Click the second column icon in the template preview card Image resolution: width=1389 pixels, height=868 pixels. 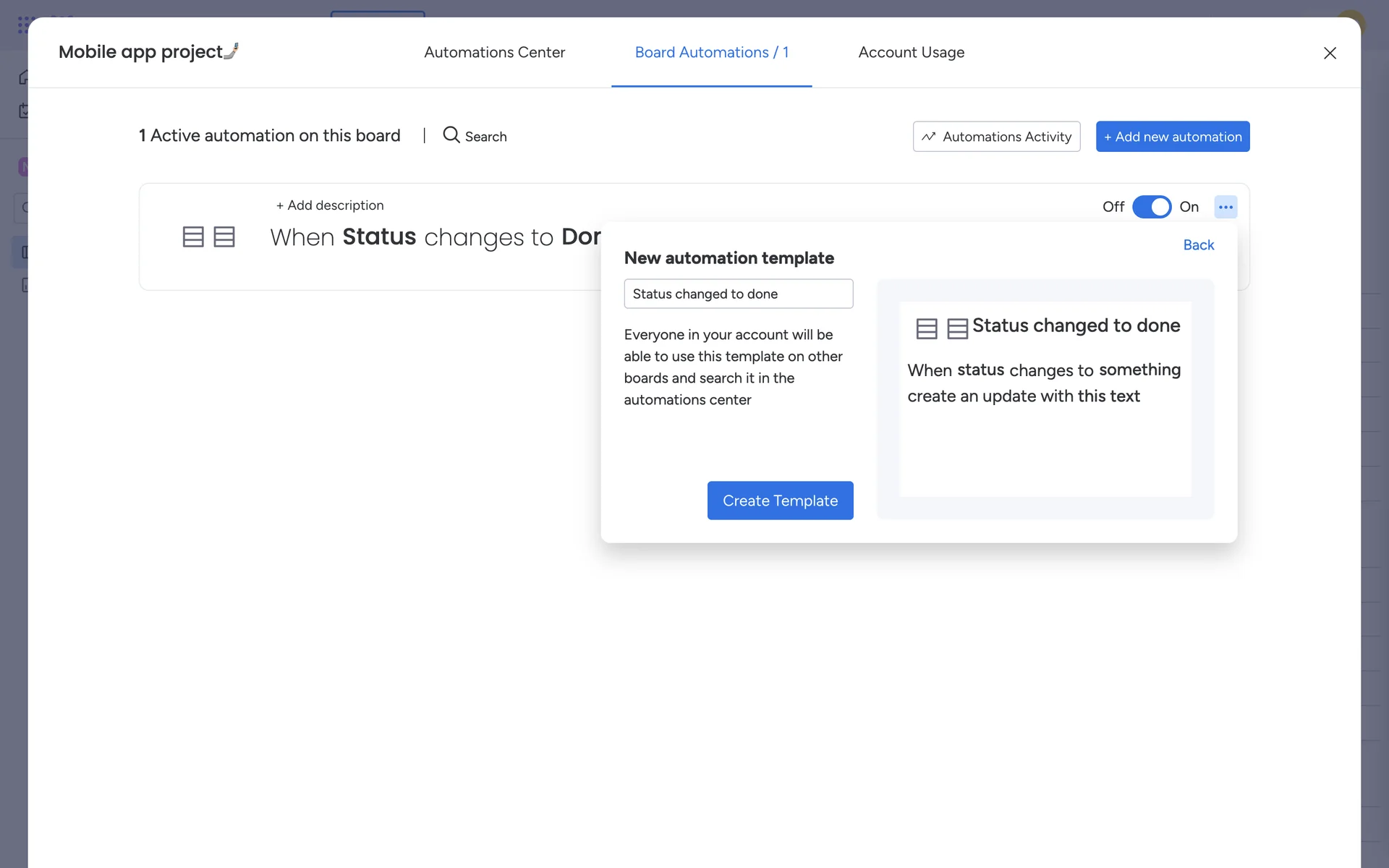[x=957, y=328]
